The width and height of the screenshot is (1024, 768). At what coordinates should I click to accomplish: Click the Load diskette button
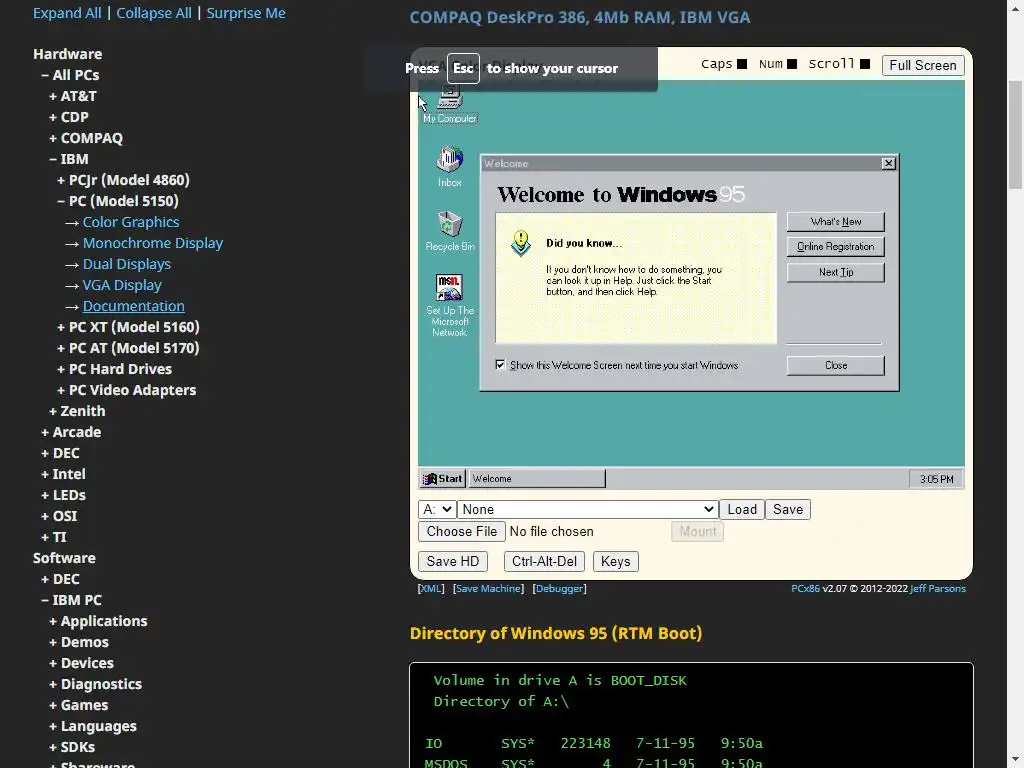(742, 509)
